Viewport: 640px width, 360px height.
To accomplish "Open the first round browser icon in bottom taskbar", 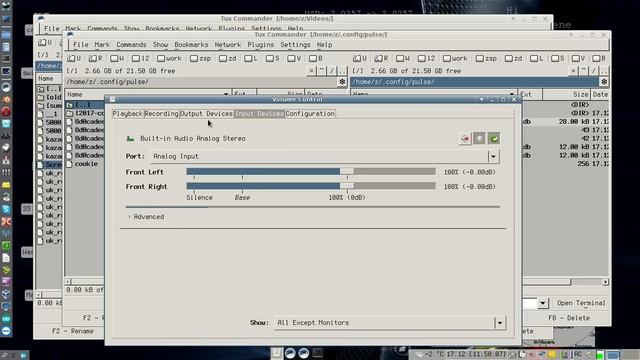I will click(290, 353).
